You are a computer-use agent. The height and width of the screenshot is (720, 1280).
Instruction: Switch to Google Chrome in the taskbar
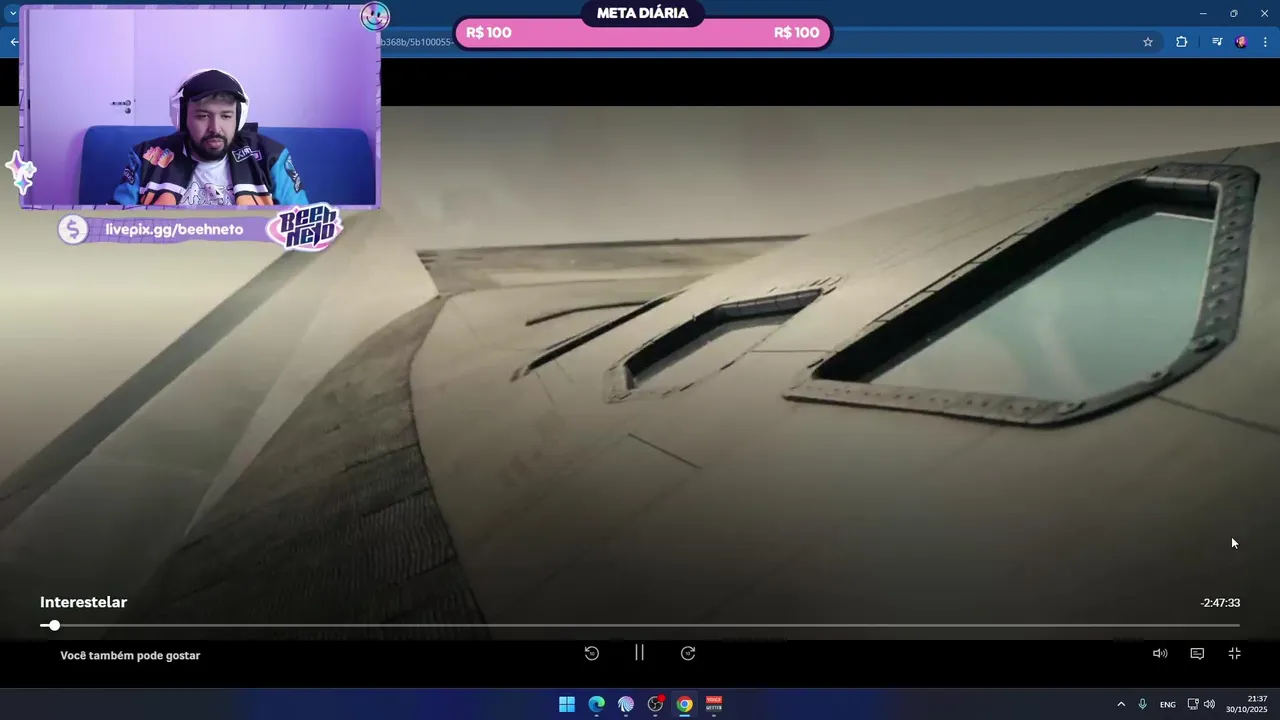[x=684, y=704]
